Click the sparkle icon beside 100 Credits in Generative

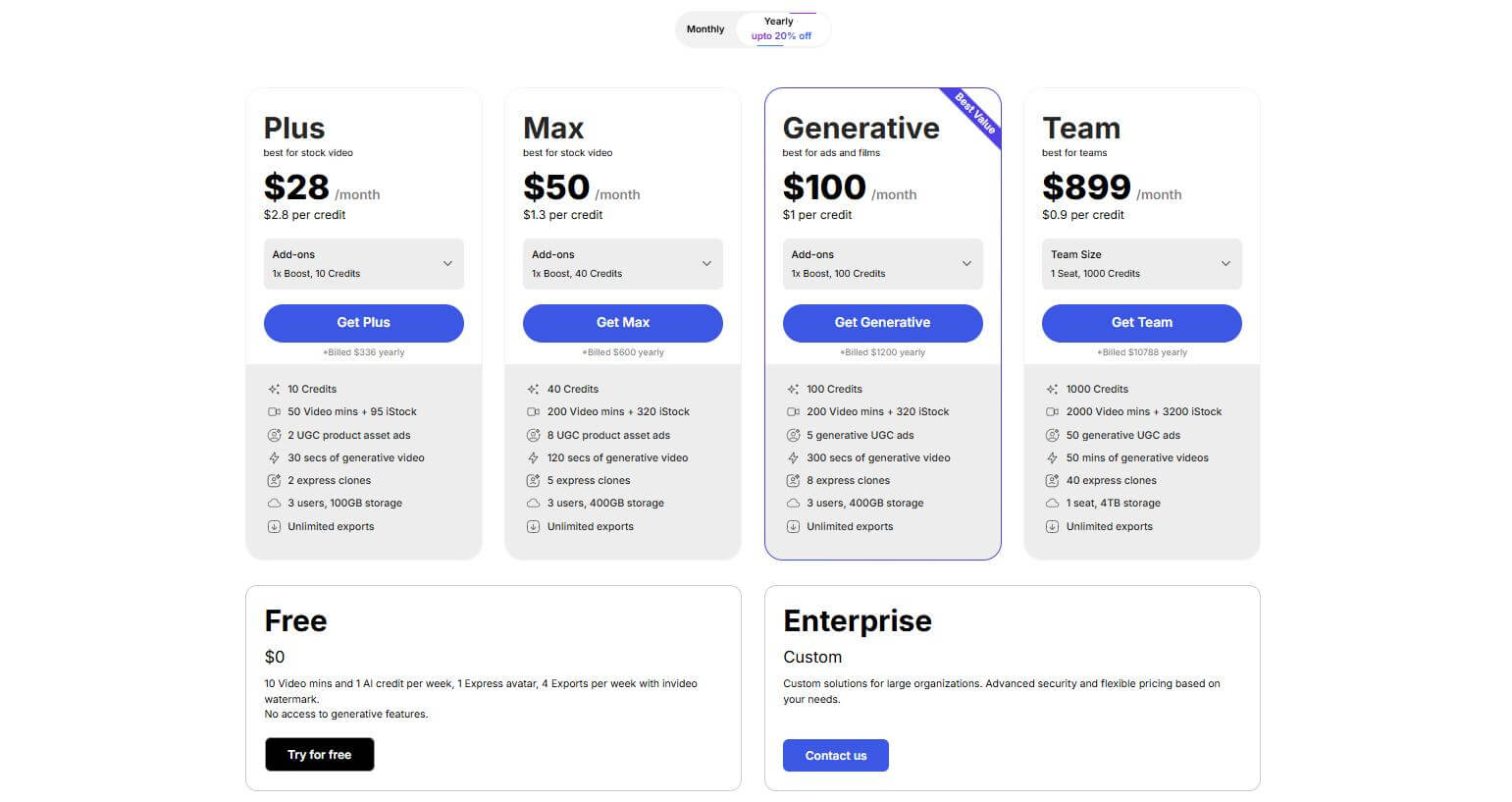(793, 389)
